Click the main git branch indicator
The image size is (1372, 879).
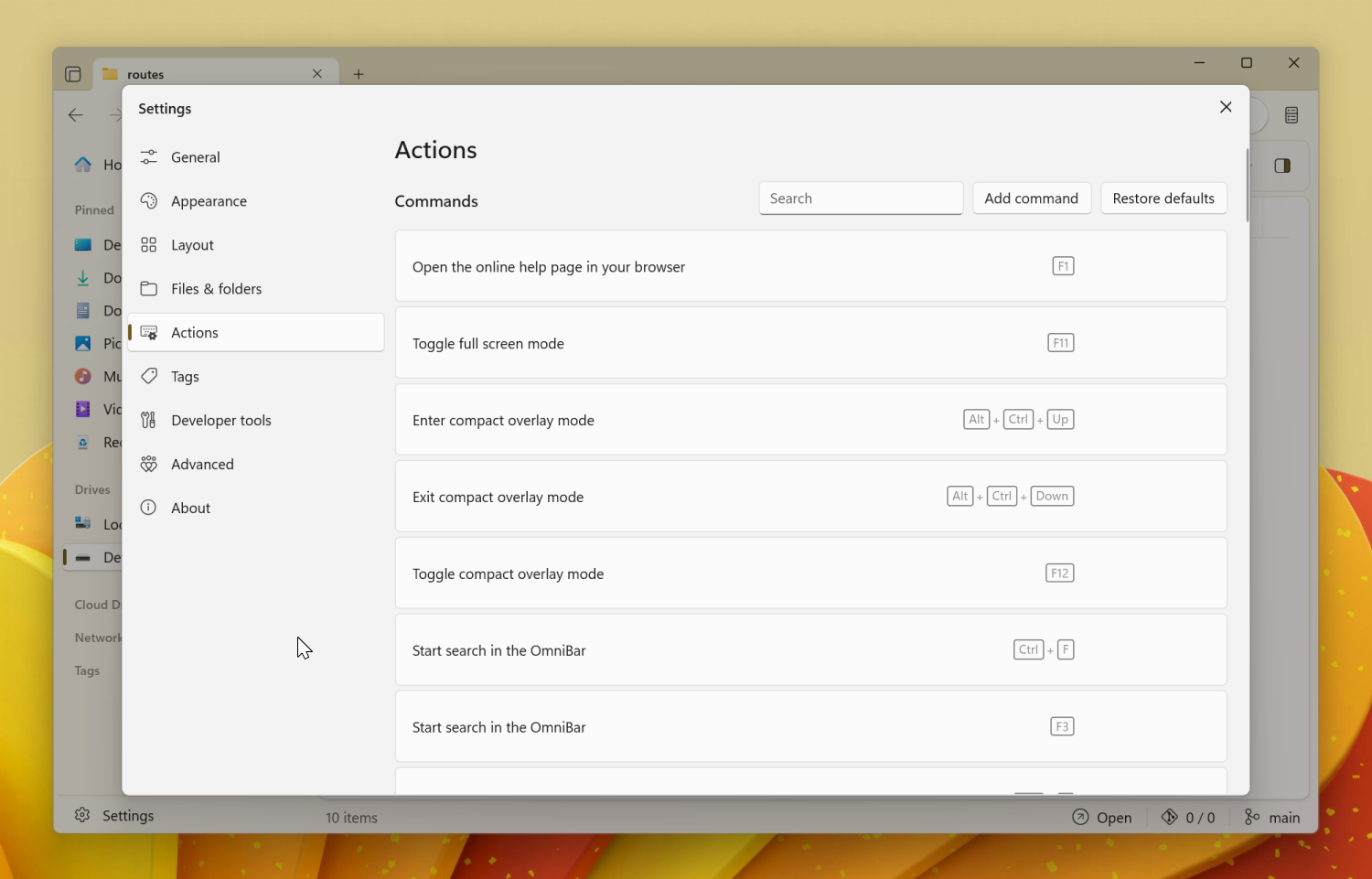coord(1271,817)
